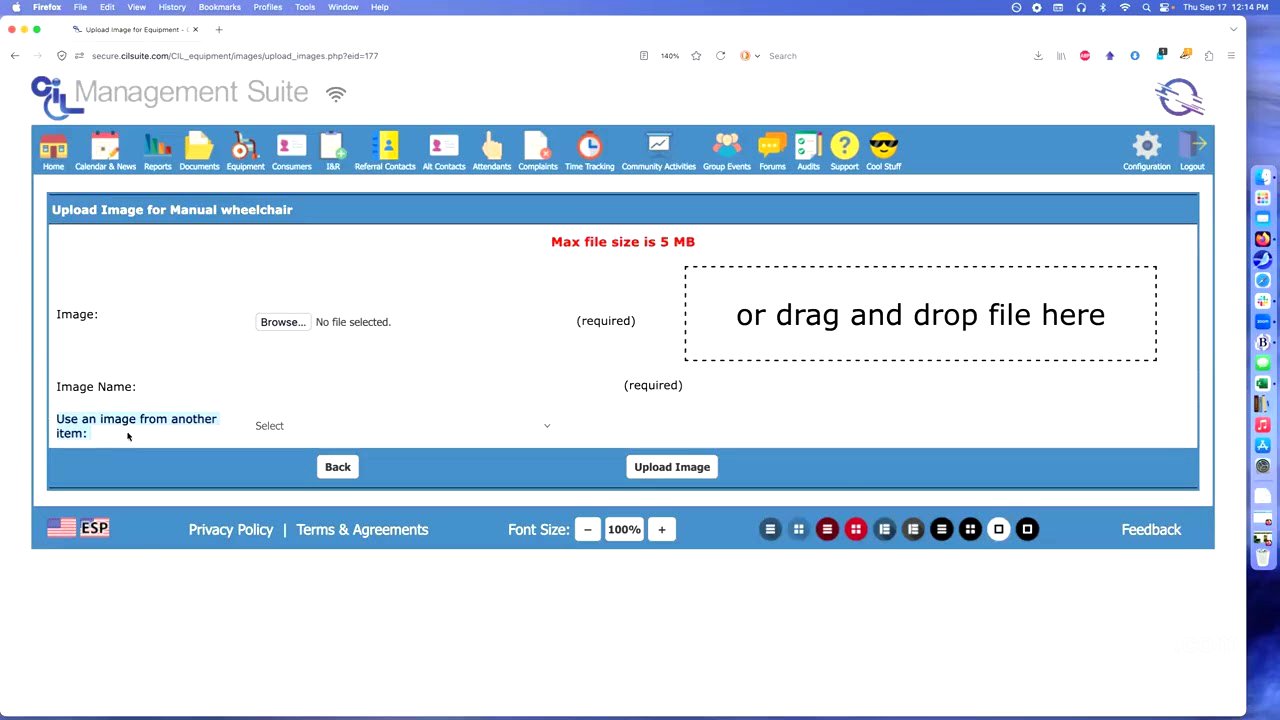The width and height of the screenshot is (1280, 720).
Task: Open the Complaints icon
Action: pos(537,152)
